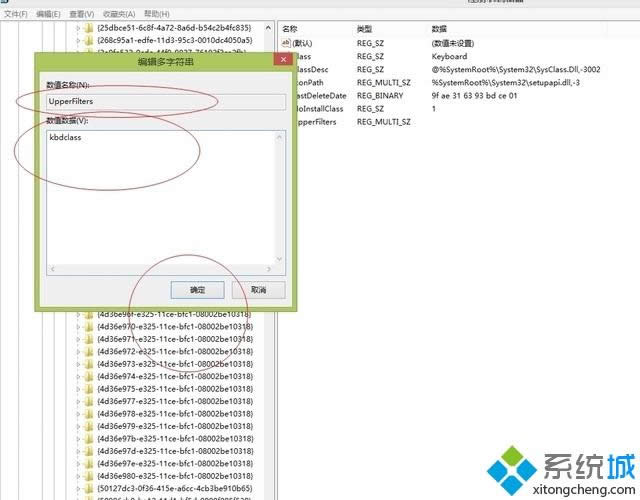Image resolution: width=640 pixels, height=500 pixels.
Task: Click folder icon for {4d36e97d-e325-11ce-bfc1-08002be10318}
Action: pos(89,451)
